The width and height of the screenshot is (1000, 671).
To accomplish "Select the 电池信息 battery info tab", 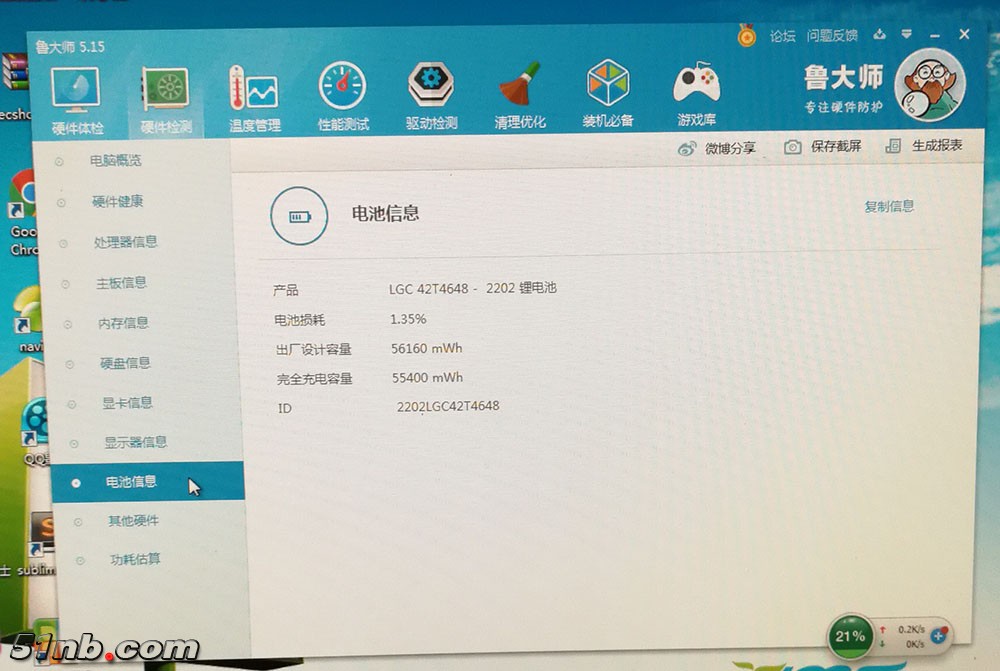I will [x=147, y=482].
